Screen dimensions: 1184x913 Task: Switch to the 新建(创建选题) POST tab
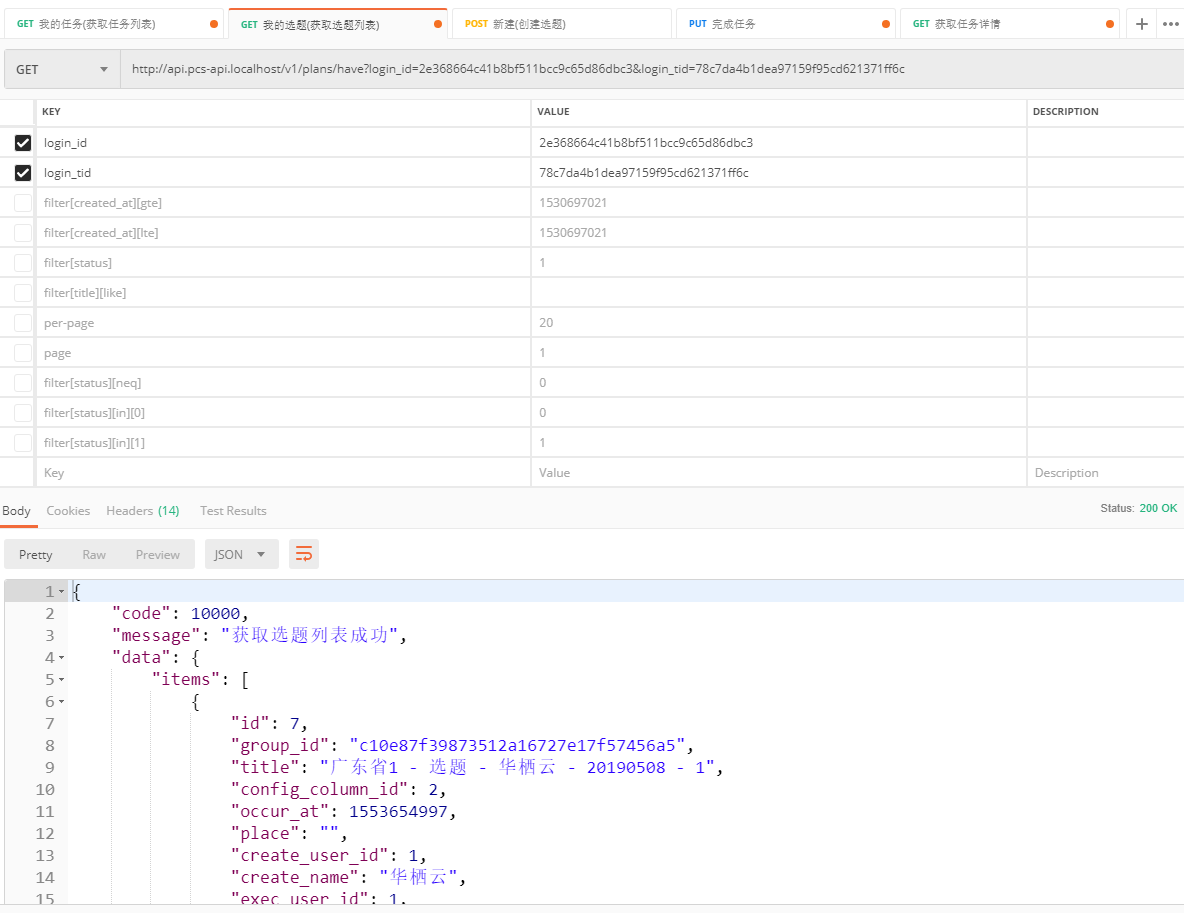tap(560, 24)
